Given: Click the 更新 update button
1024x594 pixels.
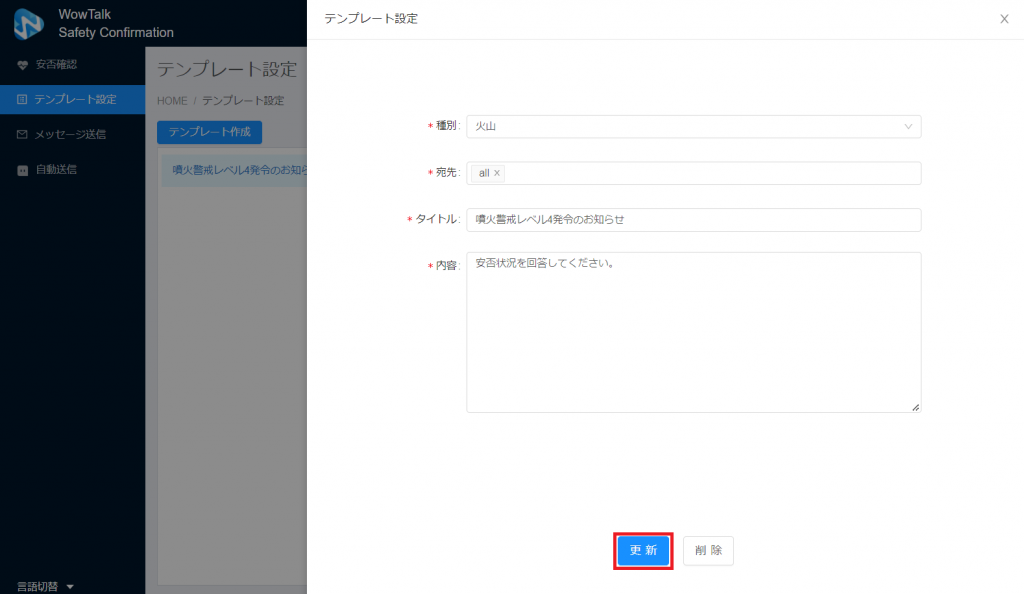Looking at the screenshot, I should click(x=643, y=550).
